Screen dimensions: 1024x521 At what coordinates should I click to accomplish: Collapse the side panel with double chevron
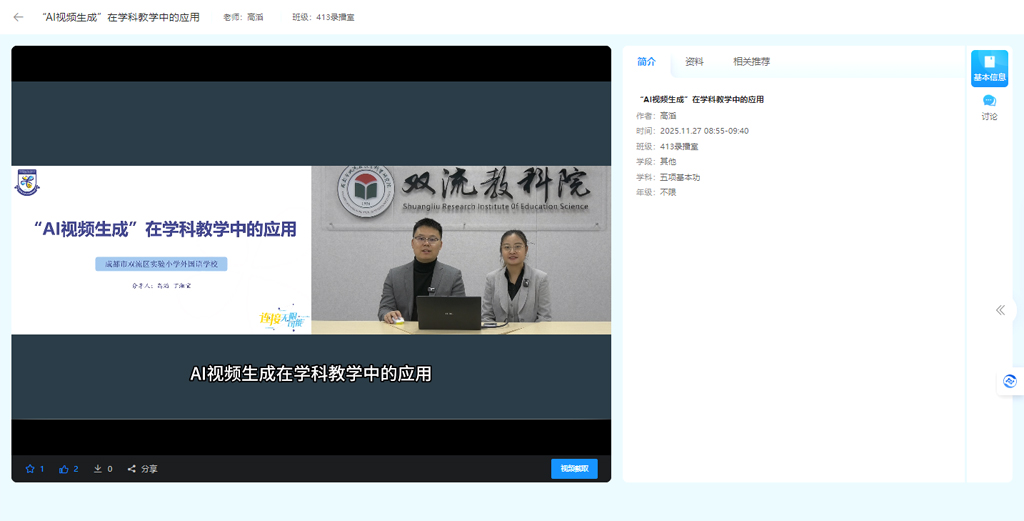coord(1000,310)
